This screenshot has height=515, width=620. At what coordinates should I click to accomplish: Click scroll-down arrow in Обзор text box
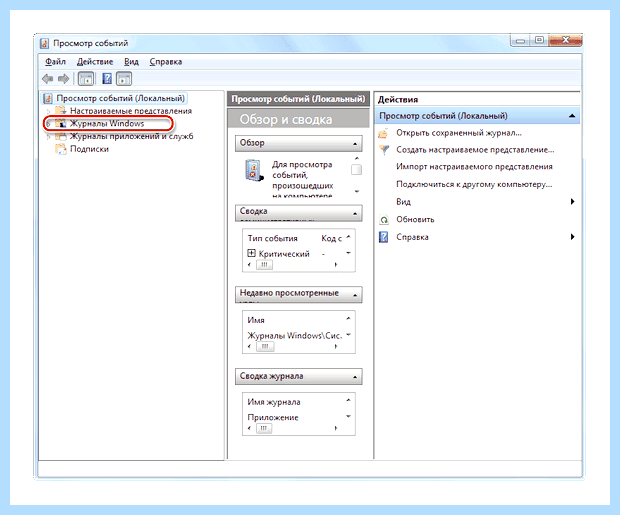pyautogui.click(x=357, y=192)
